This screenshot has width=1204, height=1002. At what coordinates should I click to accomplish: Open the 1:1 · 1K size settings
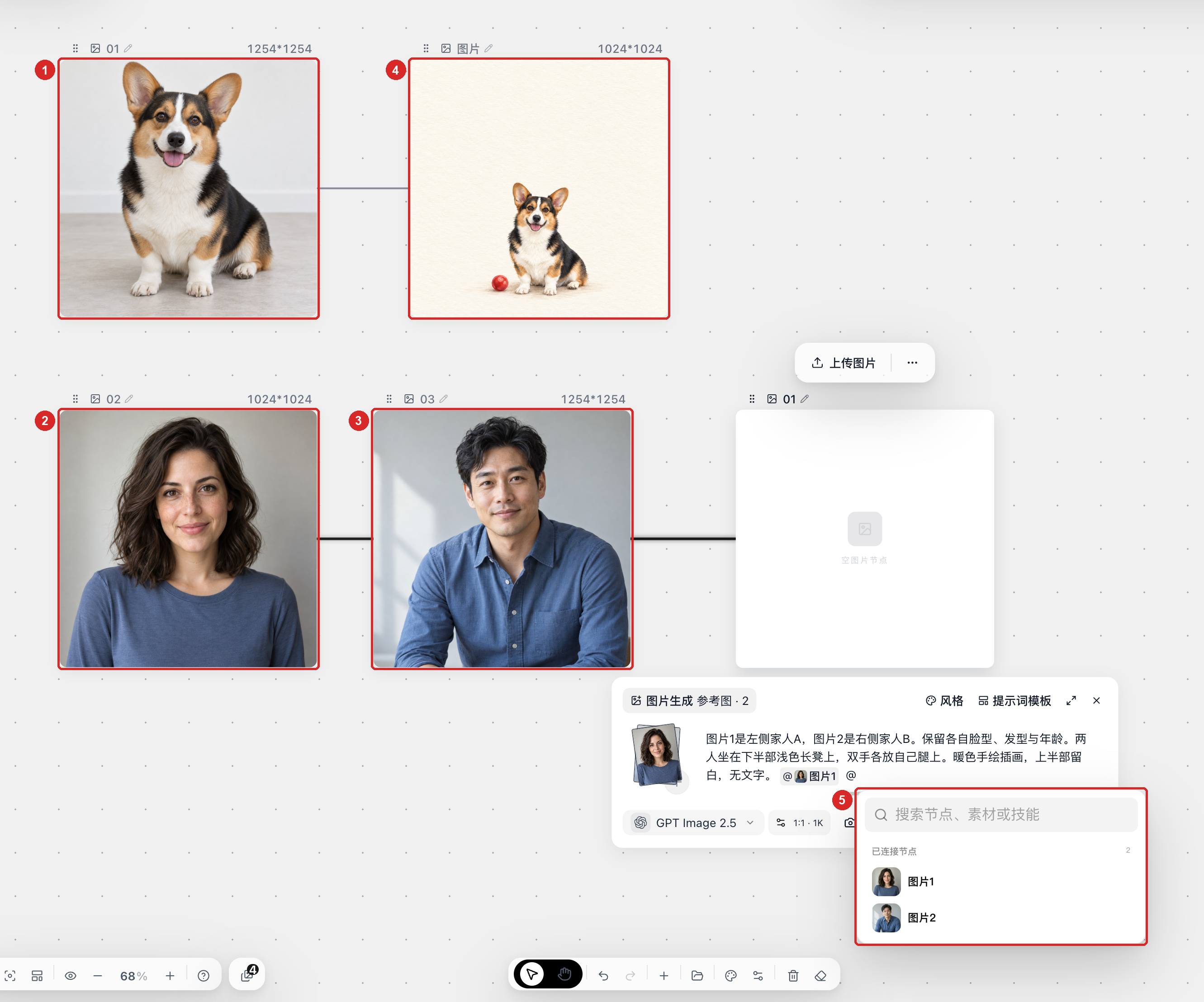(x=799, y=822)
